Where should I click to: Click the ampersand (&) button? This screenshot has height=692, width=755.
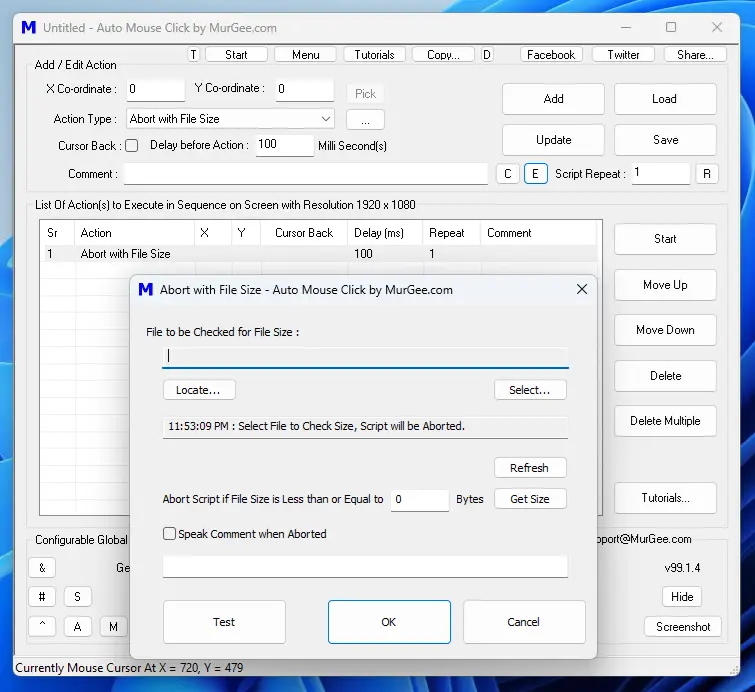tap(42, 568)
